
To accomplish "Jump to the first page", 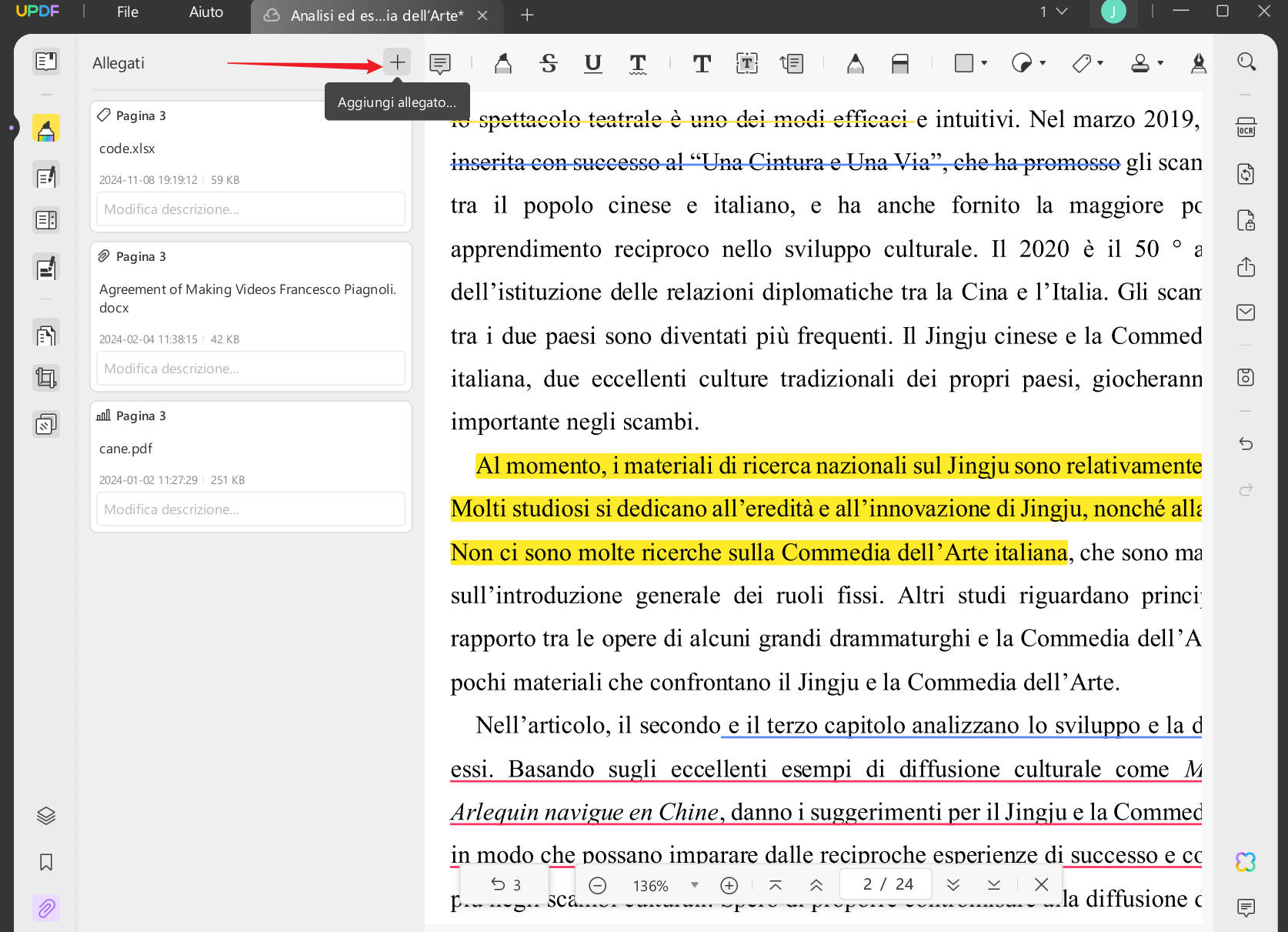I will click(776, 885).
